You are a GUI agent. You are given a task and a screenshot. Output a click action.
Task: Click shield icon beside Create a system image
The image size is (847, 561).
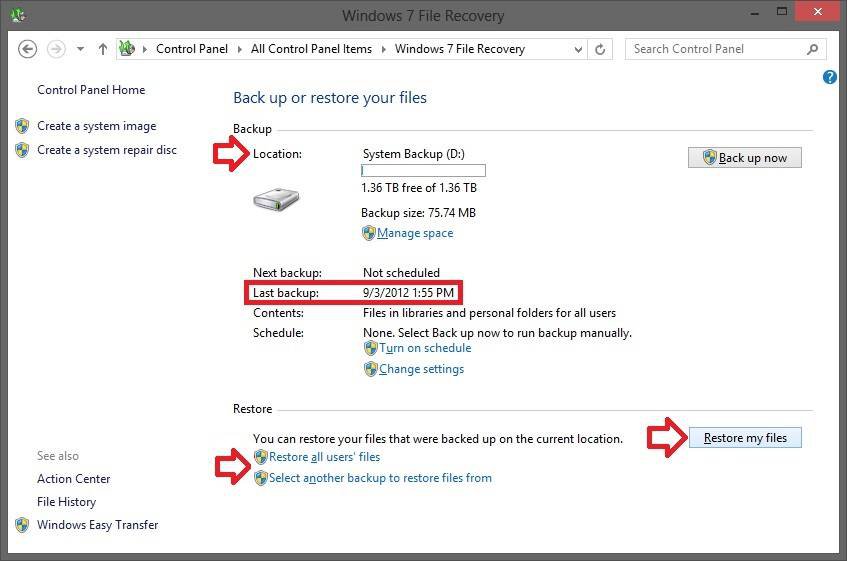tap(22, 126)
